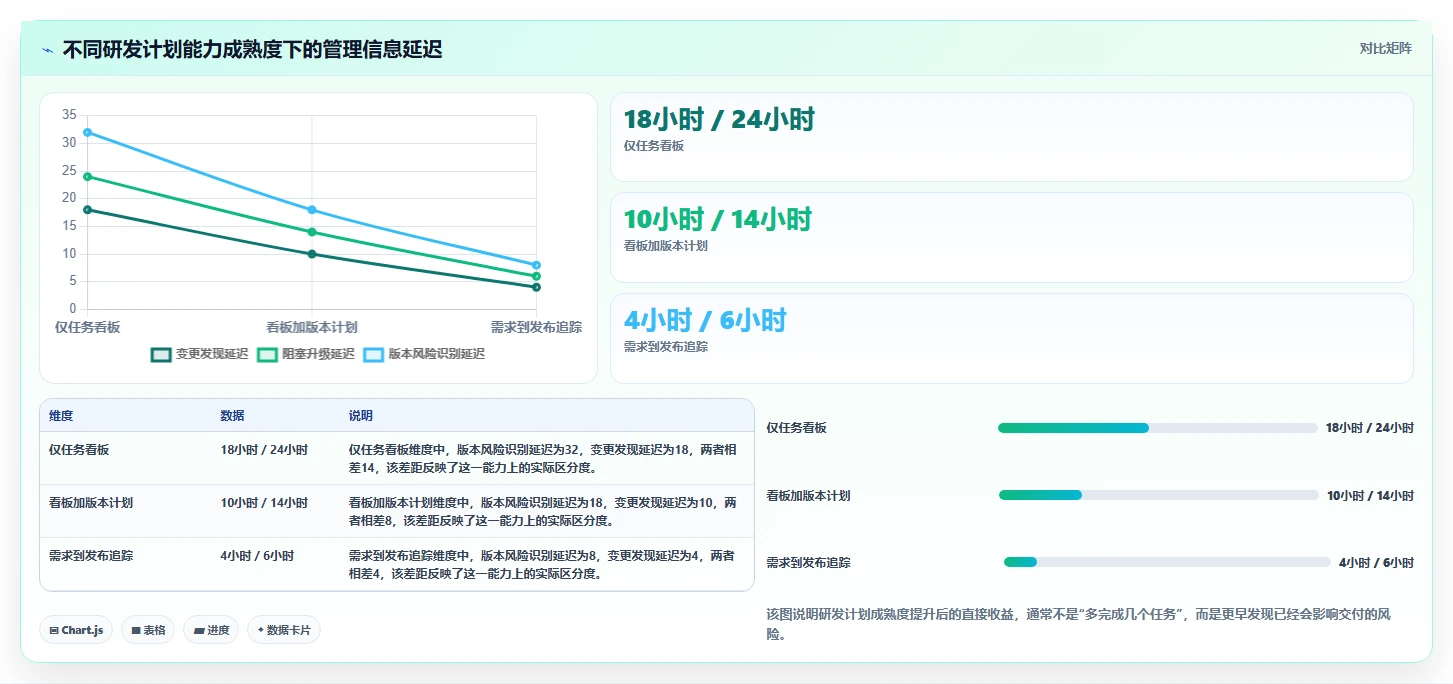Viewport: 1453px width, 684px height.
Task: Click the 说明 column header
Action: (361, 416)
